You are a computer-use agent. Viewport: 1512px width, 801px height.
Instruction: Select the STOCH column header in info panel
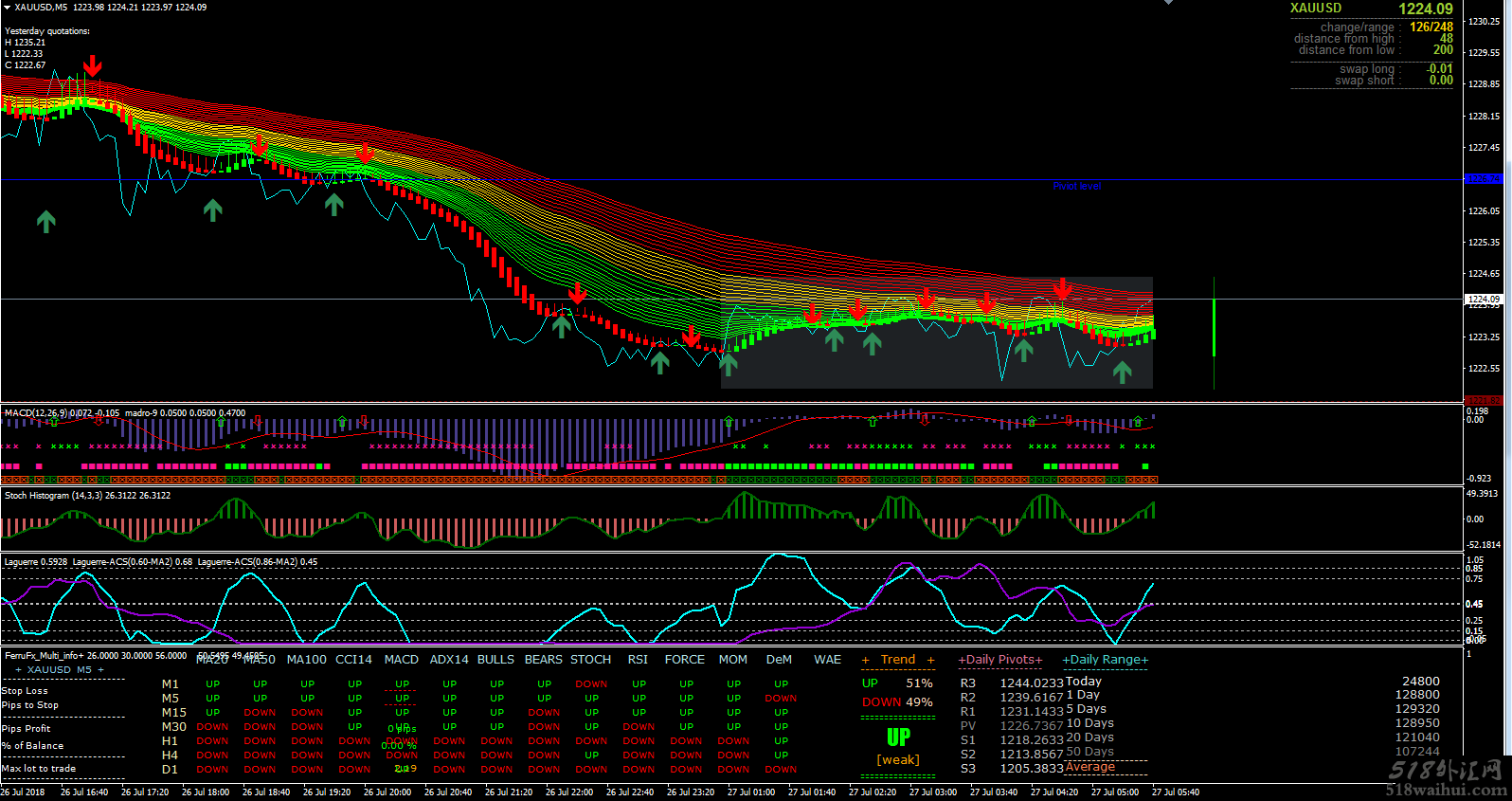[590, 660]
